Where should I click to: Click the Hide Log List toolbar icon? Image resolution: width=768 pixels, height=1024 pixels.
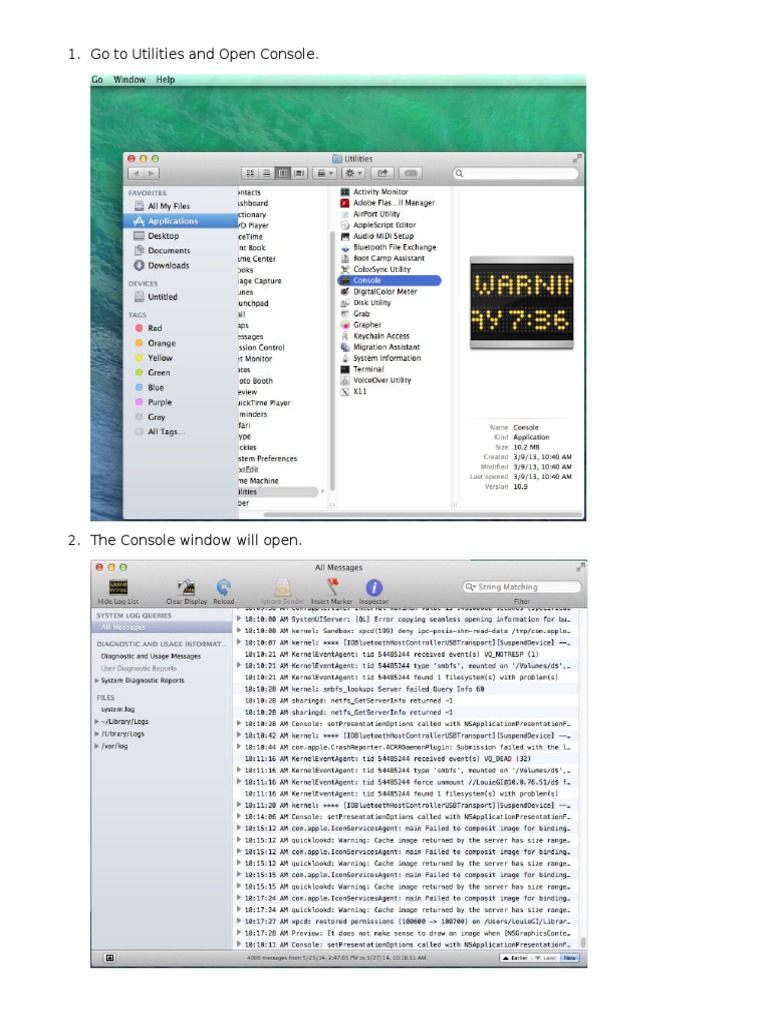[118, 587]
